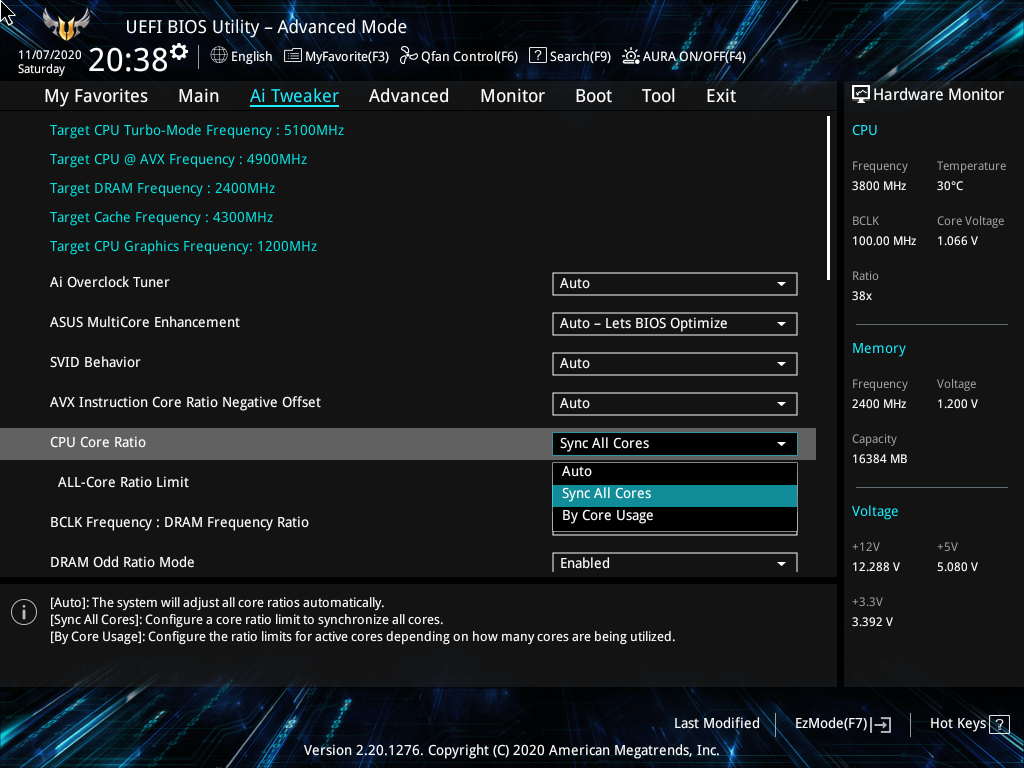The width and height of the screenshot is (1024, 768).
Task: Open MyFavorite(F3) from top bar
Action: [337, 56]
